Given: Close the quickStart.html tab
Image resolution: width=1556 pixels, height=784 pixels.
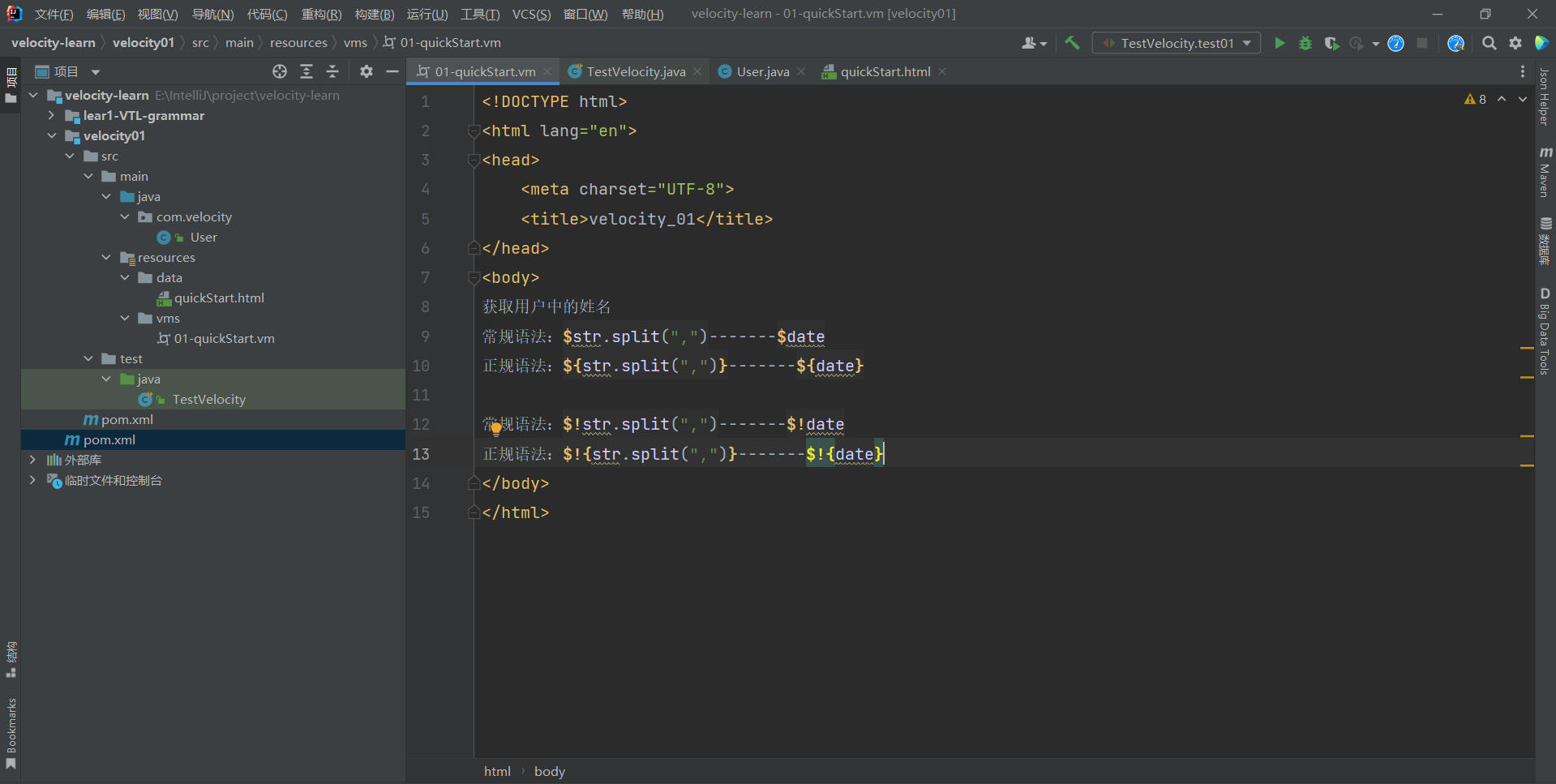Looking at the screenshot, I should 942,71.
